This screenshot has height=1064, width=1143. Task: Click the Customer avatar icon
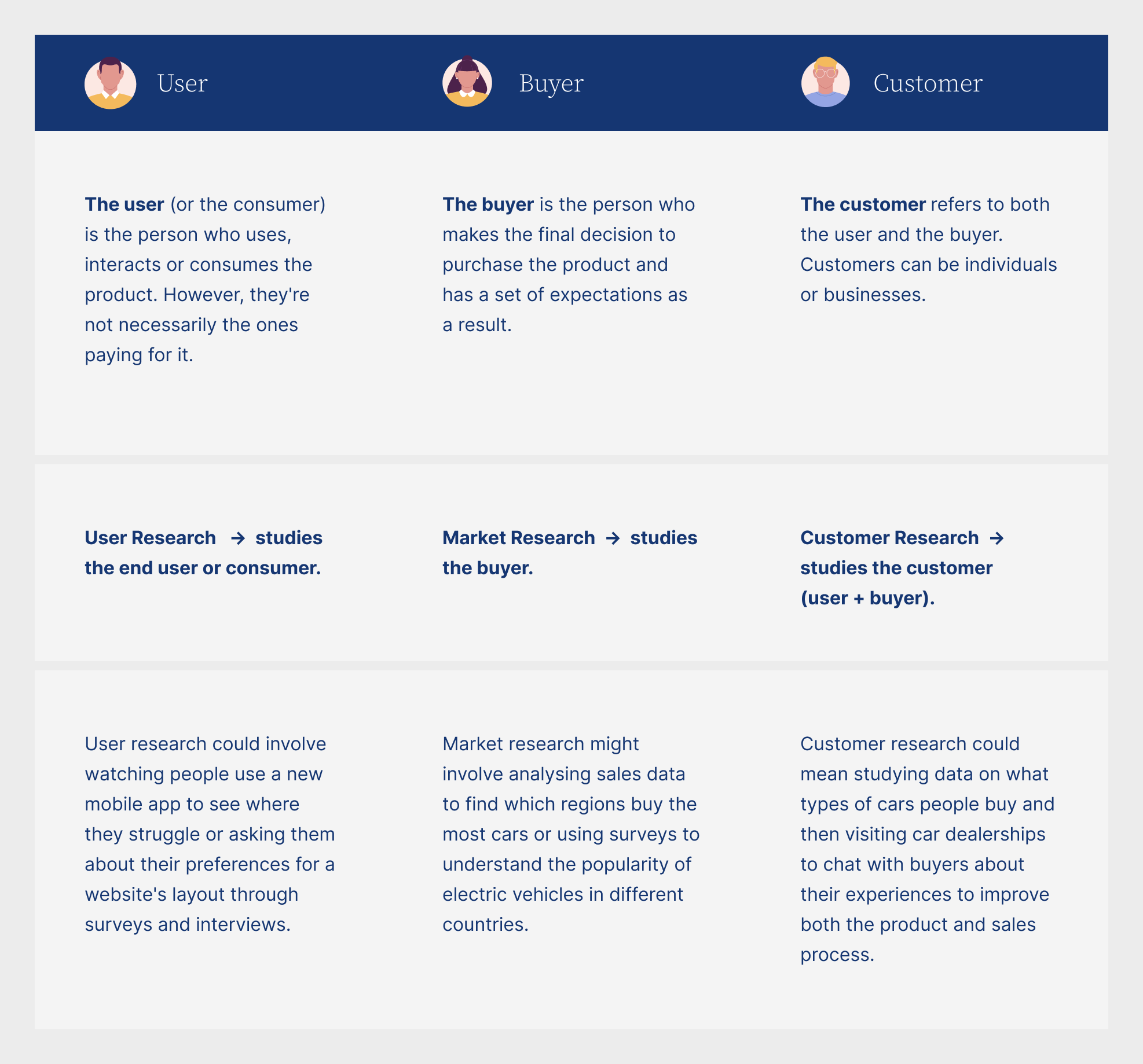pyautogui.click(x=825, y=82)
